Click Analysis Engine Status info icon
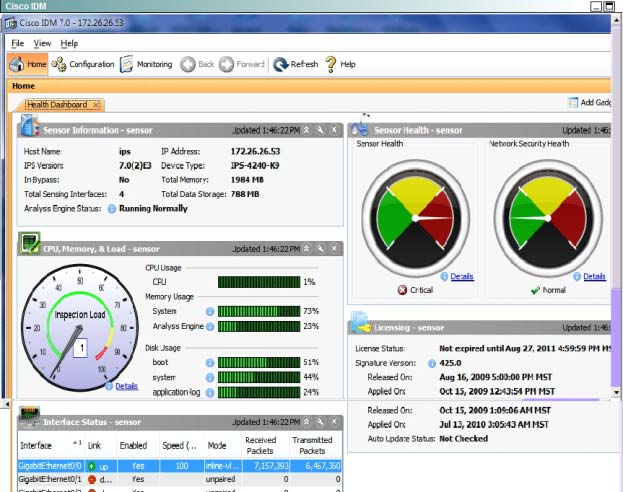Image resolution: width=623 pixels, height=492 pixels. (112, 209)
